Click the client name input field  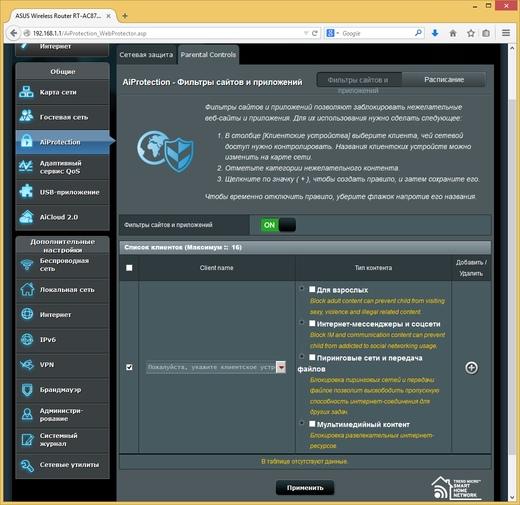(x=211, y=367)
